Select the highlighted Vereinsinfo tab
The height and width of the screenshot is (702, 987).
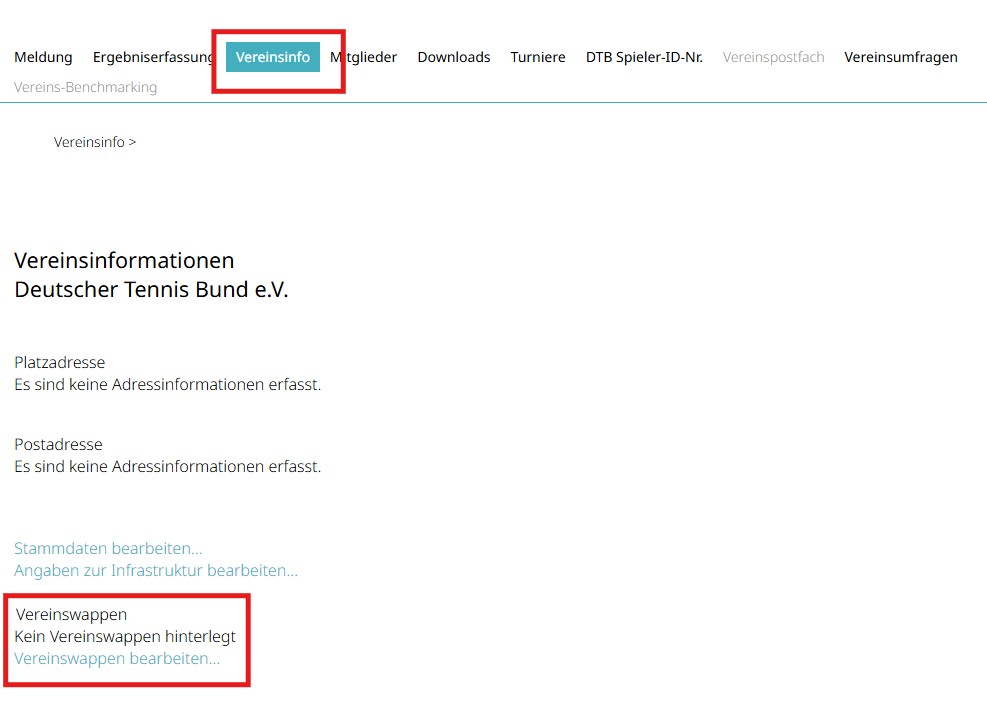tap(273, 57)
